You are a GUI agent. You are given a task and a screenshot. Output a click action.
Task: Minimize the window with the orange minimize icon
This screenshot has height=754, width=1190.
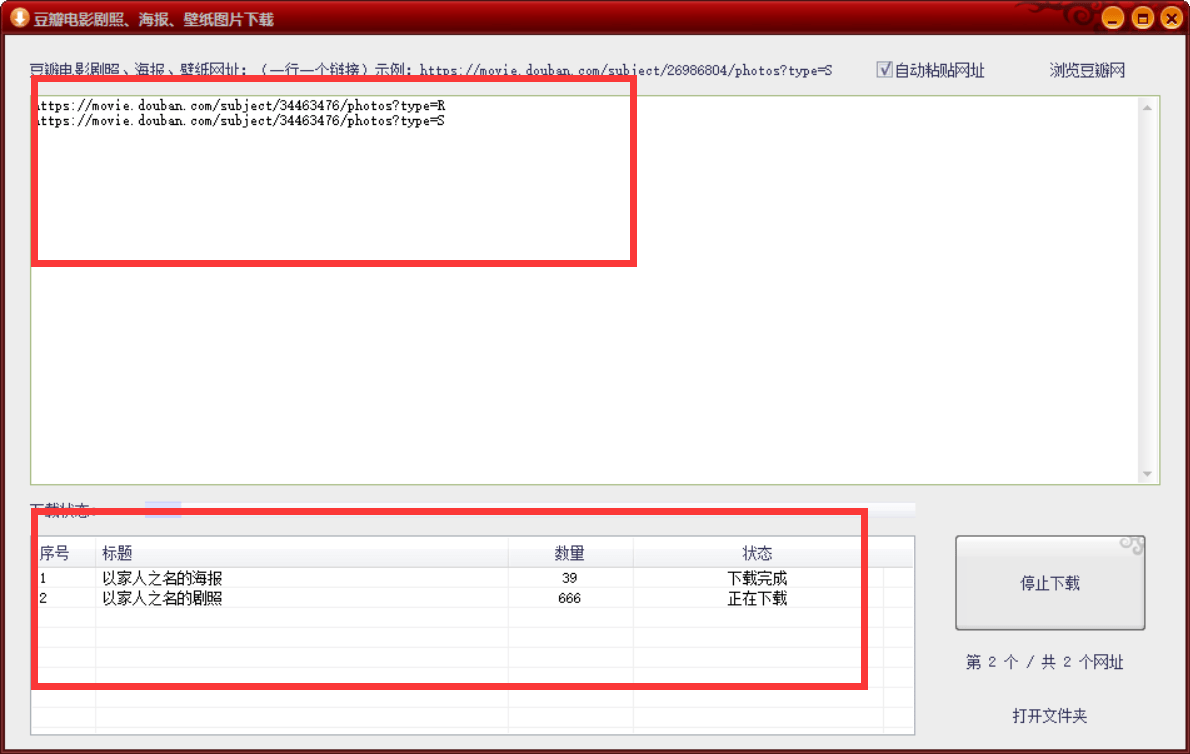pyautogui.click(x=1113, y=17)
